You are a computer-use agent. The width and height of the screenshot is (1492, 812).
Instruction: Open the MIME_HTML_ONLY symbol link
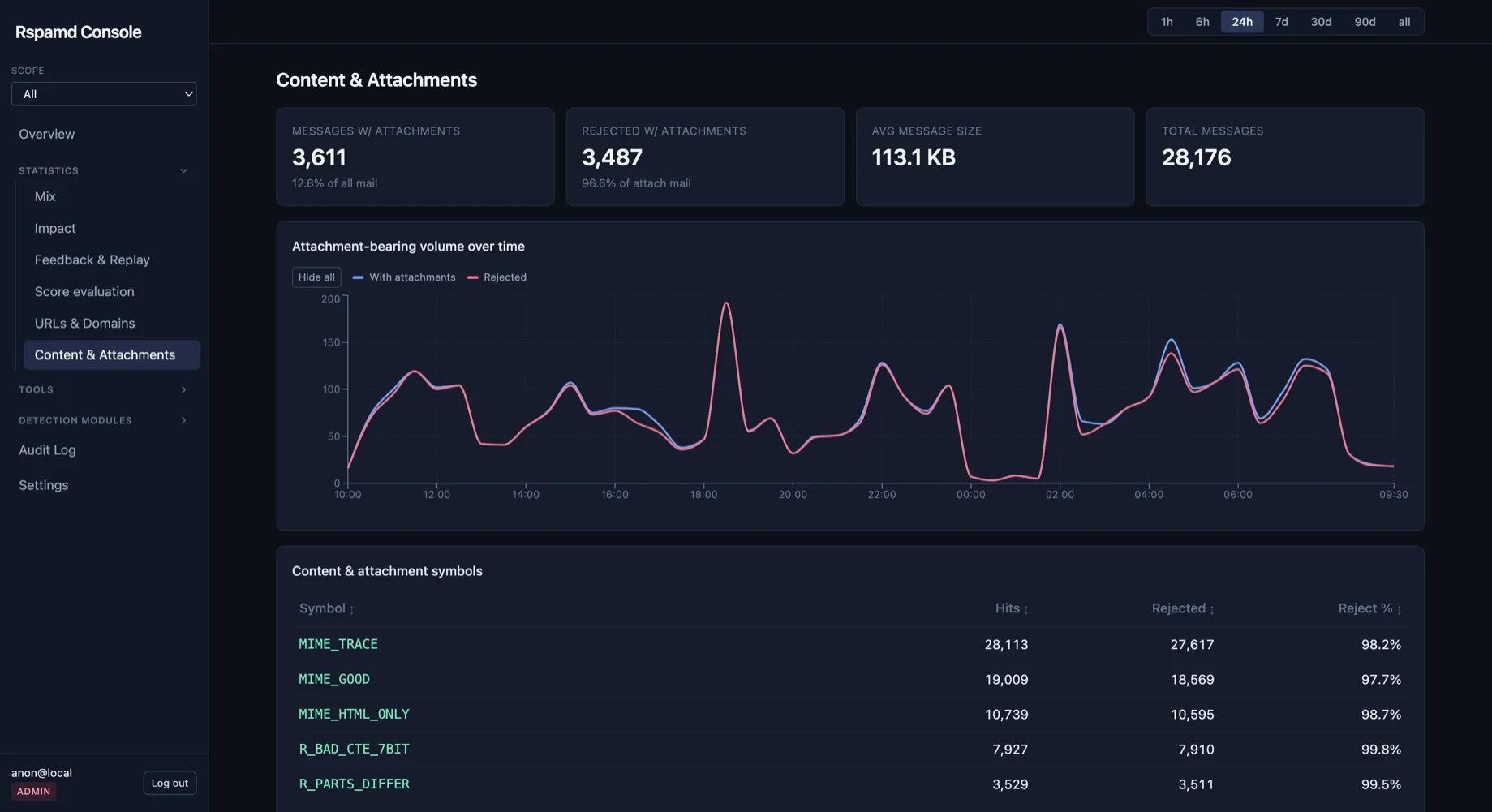[x=354, y=715]
